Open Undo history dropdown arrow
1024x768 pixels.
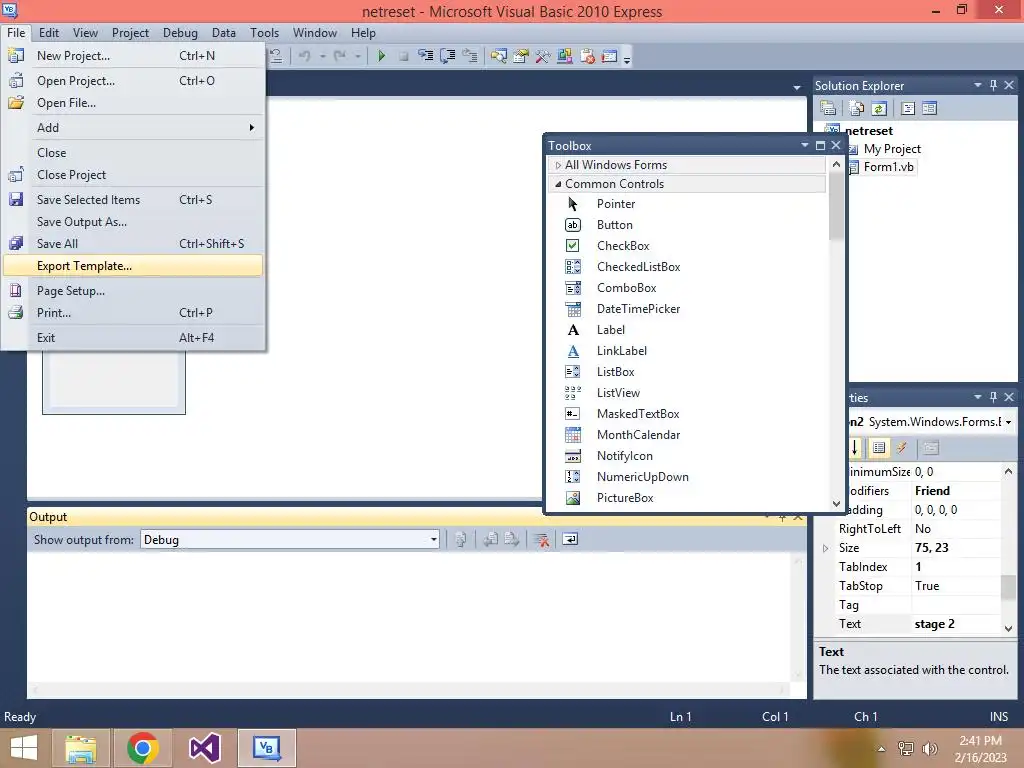point(323,56)
